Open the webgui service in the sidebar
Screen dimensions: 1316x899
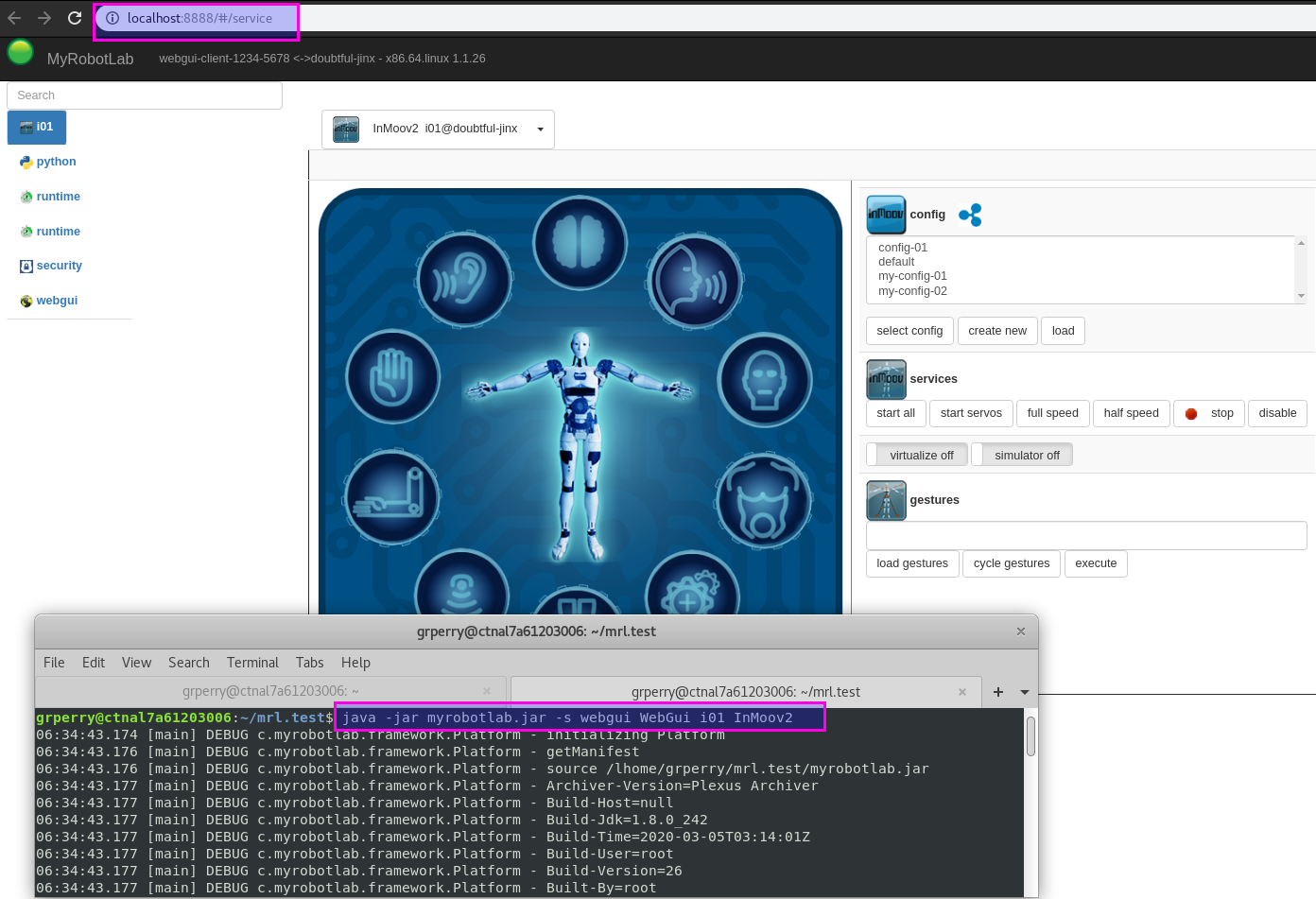tap(49, 301)
